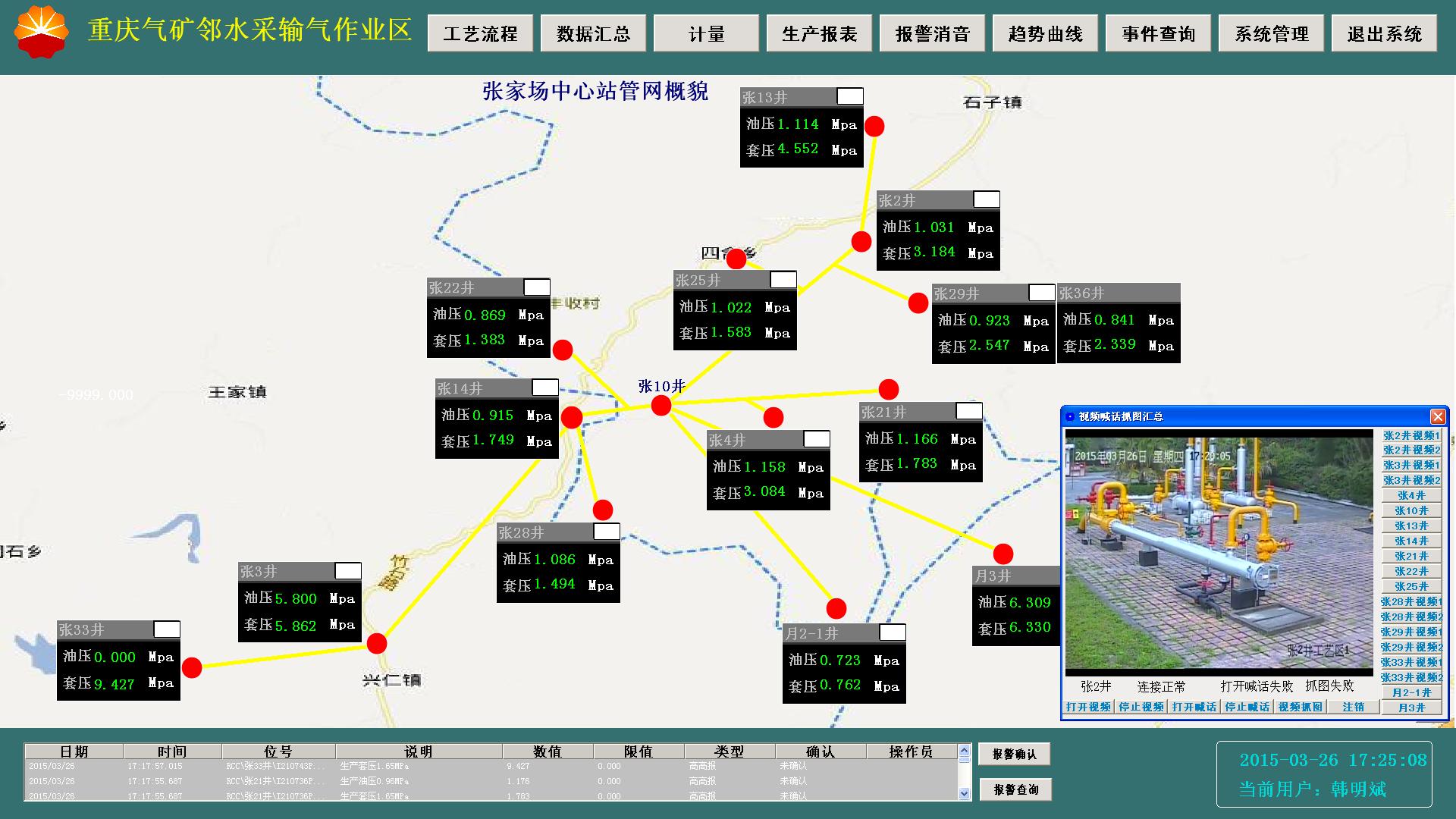This screenshot has width=1456, height=819.
Task: Click 打开视频 in video window
Action: [x=1088, y=707]
